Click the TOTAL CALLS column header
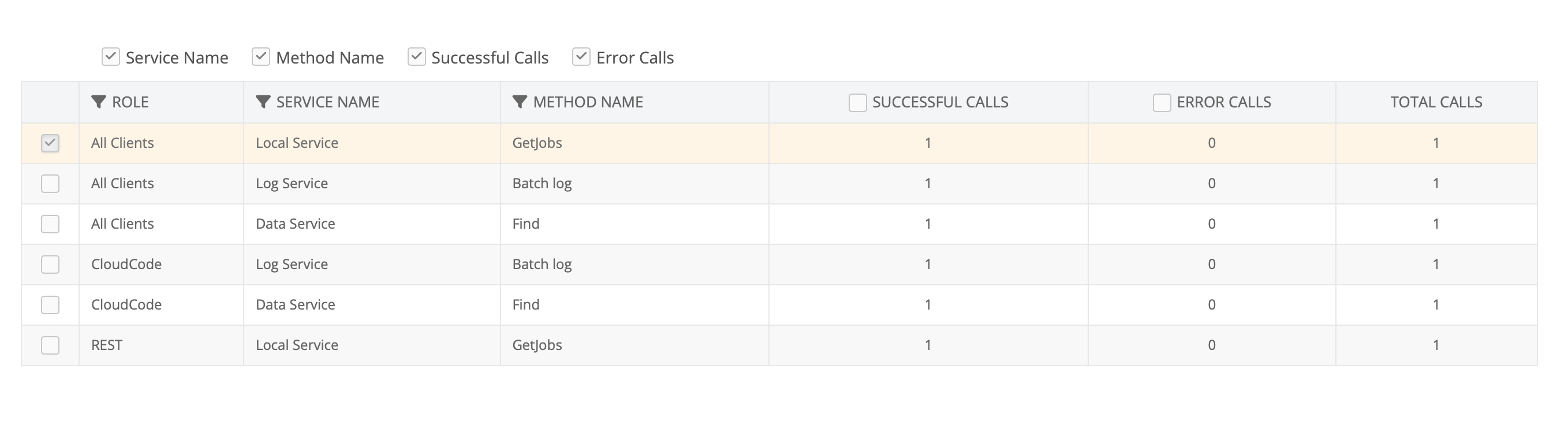Viewport: 1568px width, 432px height. point(1436,102)
